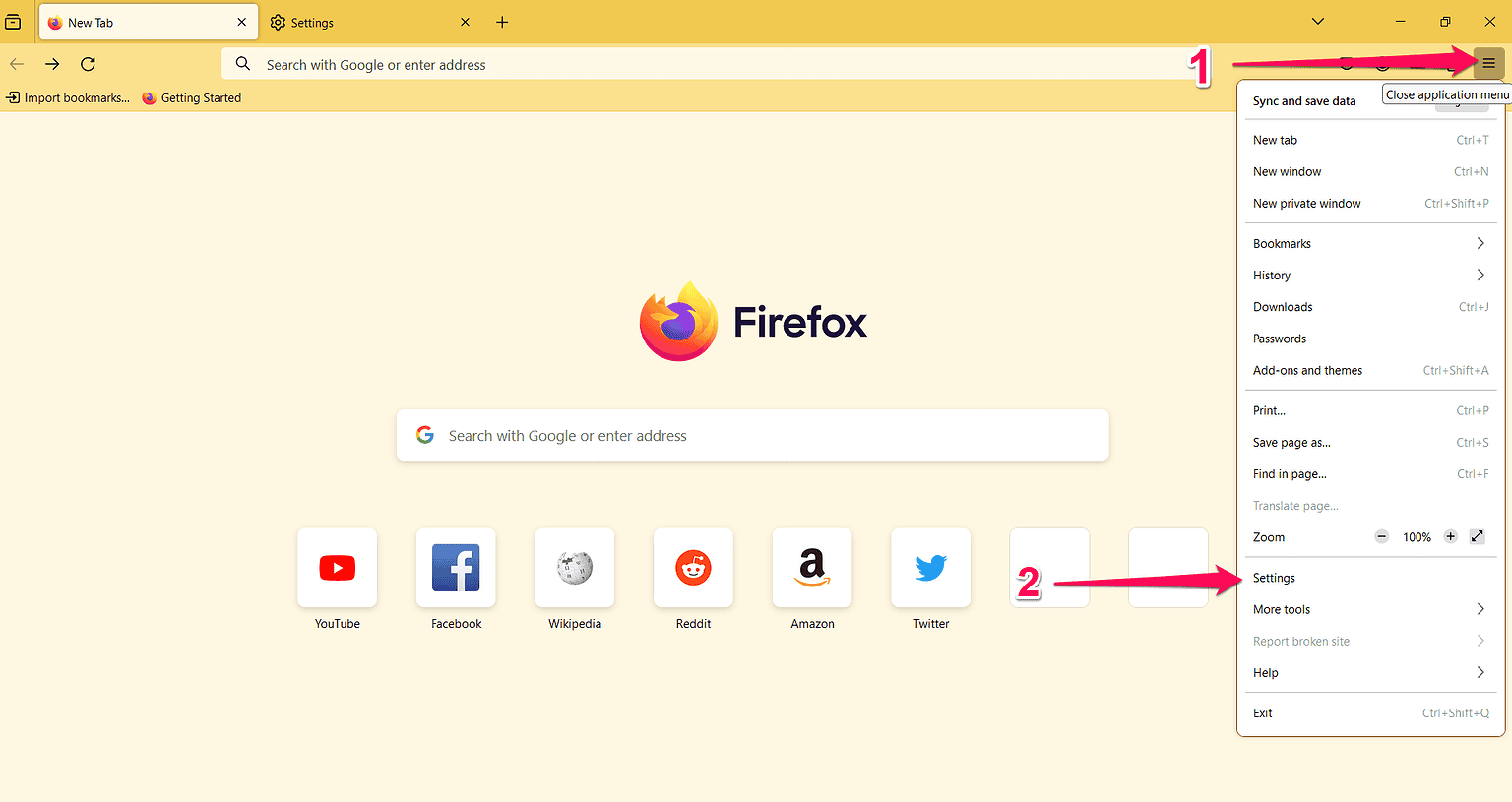Open Settings from the application menu
This screenshot has height=802, width=1512.
pyautogui.click(x=1370, y=578)
